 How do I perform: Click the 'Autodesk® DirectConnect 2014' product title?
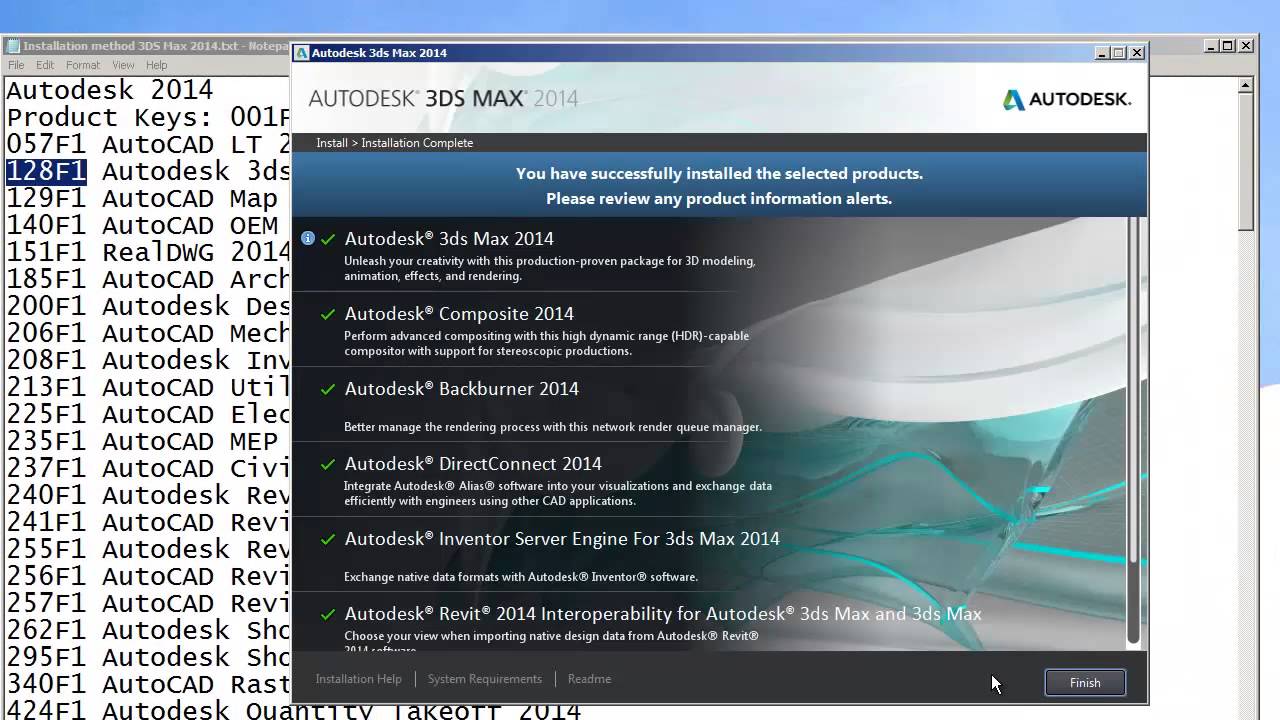(x=473, y=464)
